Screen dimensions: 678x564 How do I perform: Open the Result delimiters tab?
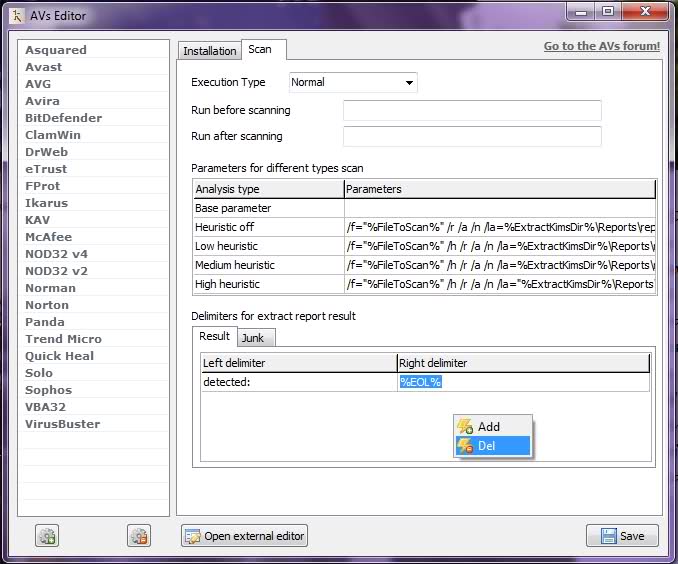(x=214, y=336)
